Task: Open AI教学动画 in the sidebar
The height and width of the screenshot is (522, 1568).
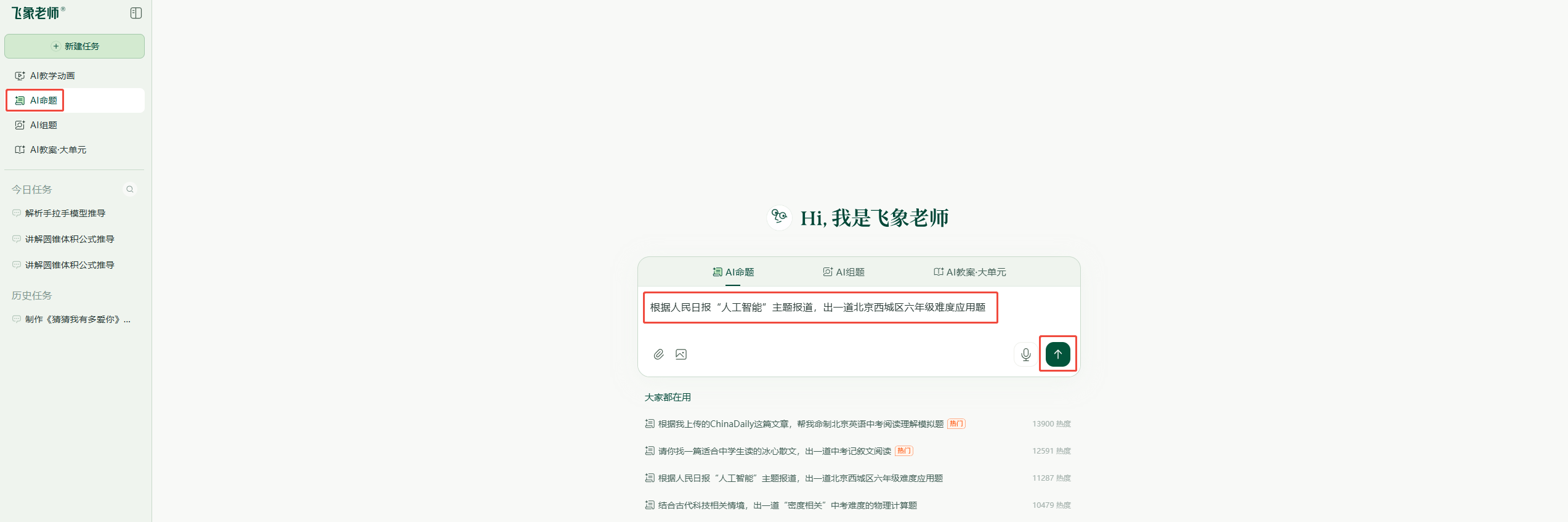Action: 52,76
